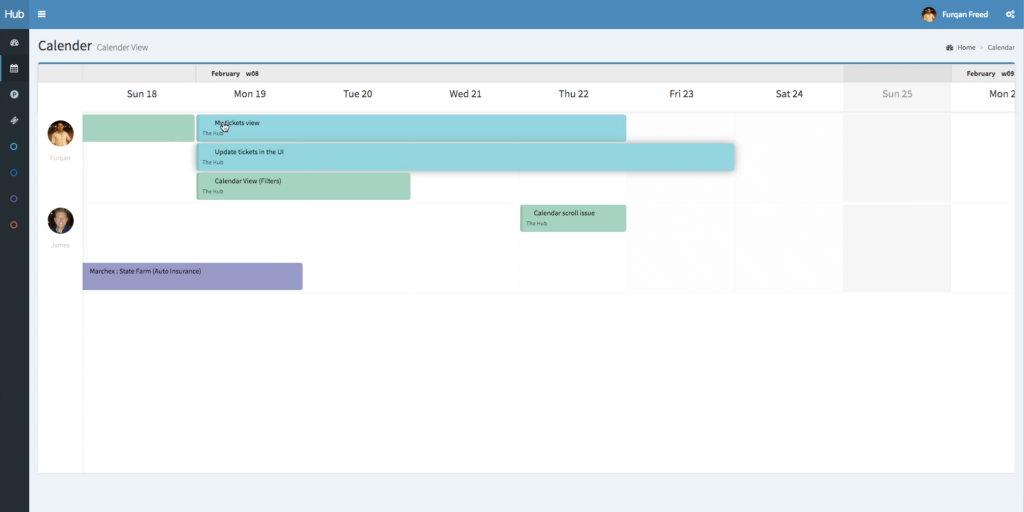Click the Calendar breadcrumb item

1001,48
